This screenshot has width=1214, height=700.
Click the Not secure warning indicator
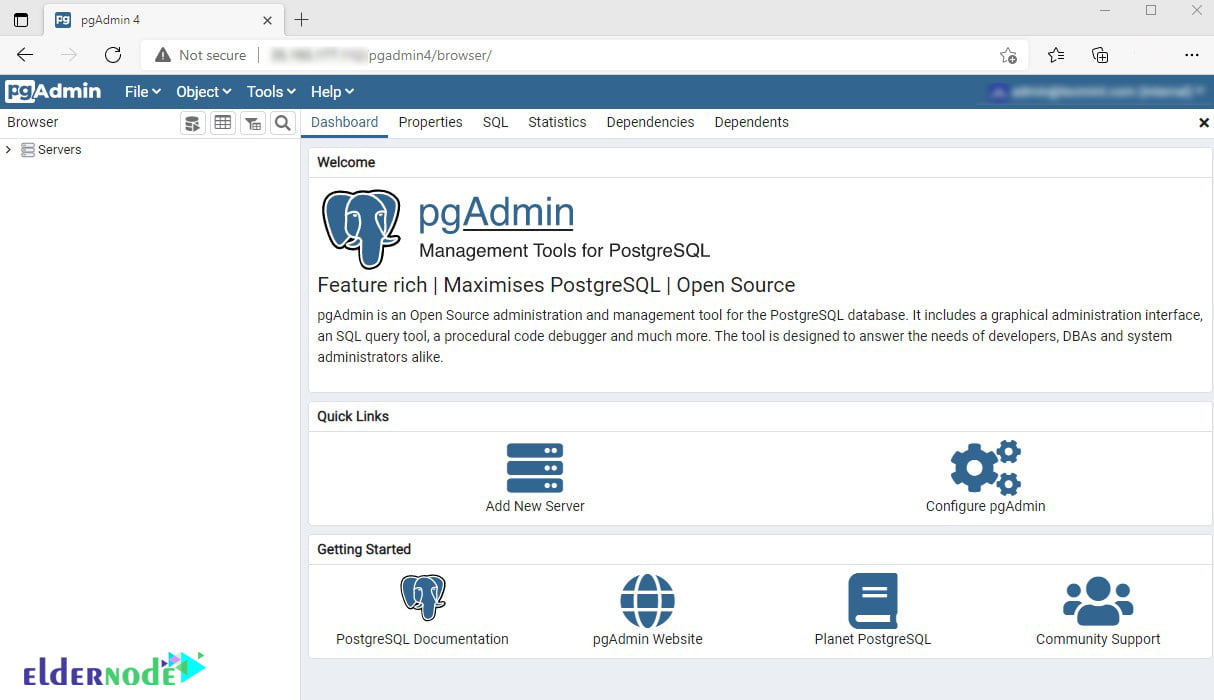200,55
